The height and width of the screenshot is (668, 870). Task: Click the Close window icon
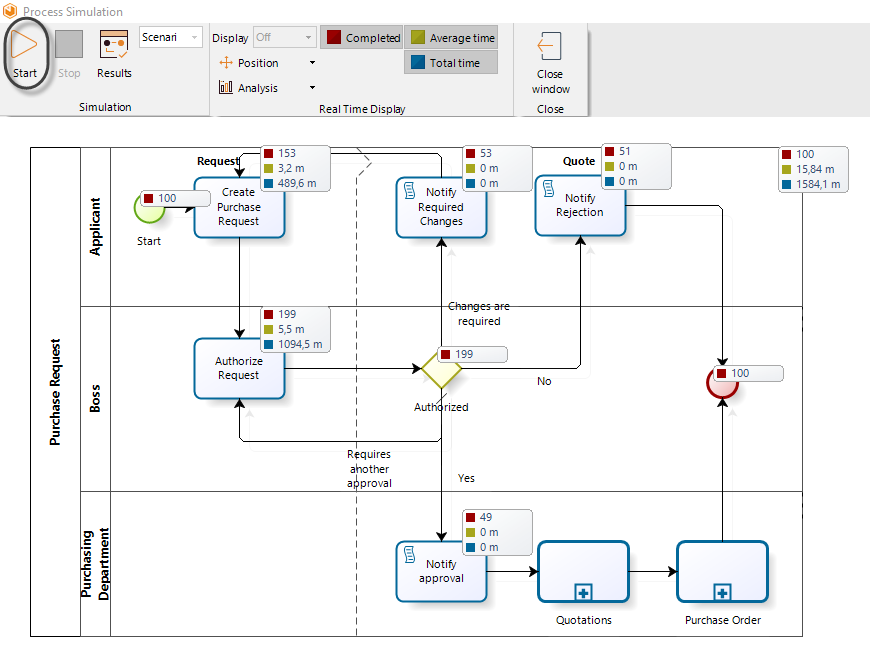(549, 45)
